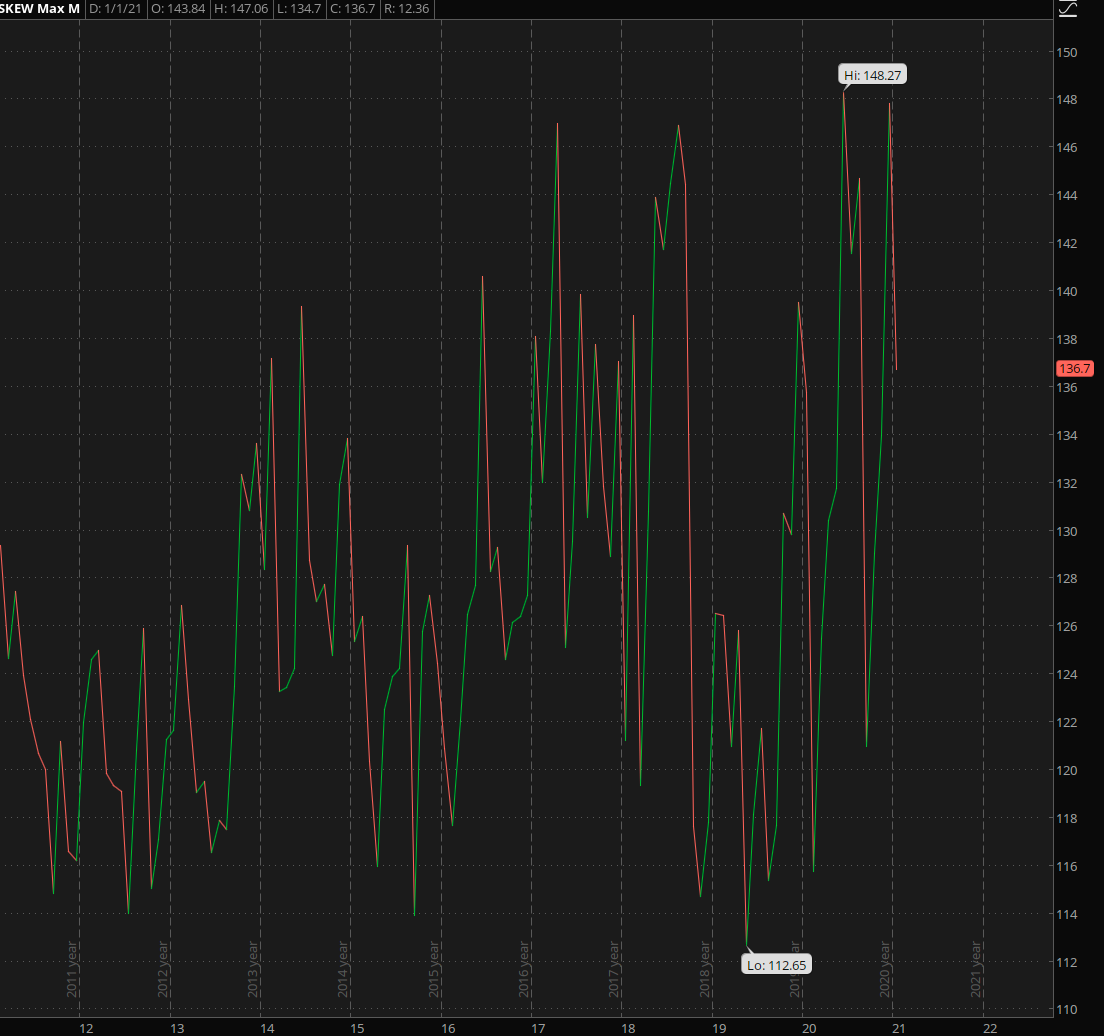
Task: Click the open value O: 143.84
Action: pos(178,9)
